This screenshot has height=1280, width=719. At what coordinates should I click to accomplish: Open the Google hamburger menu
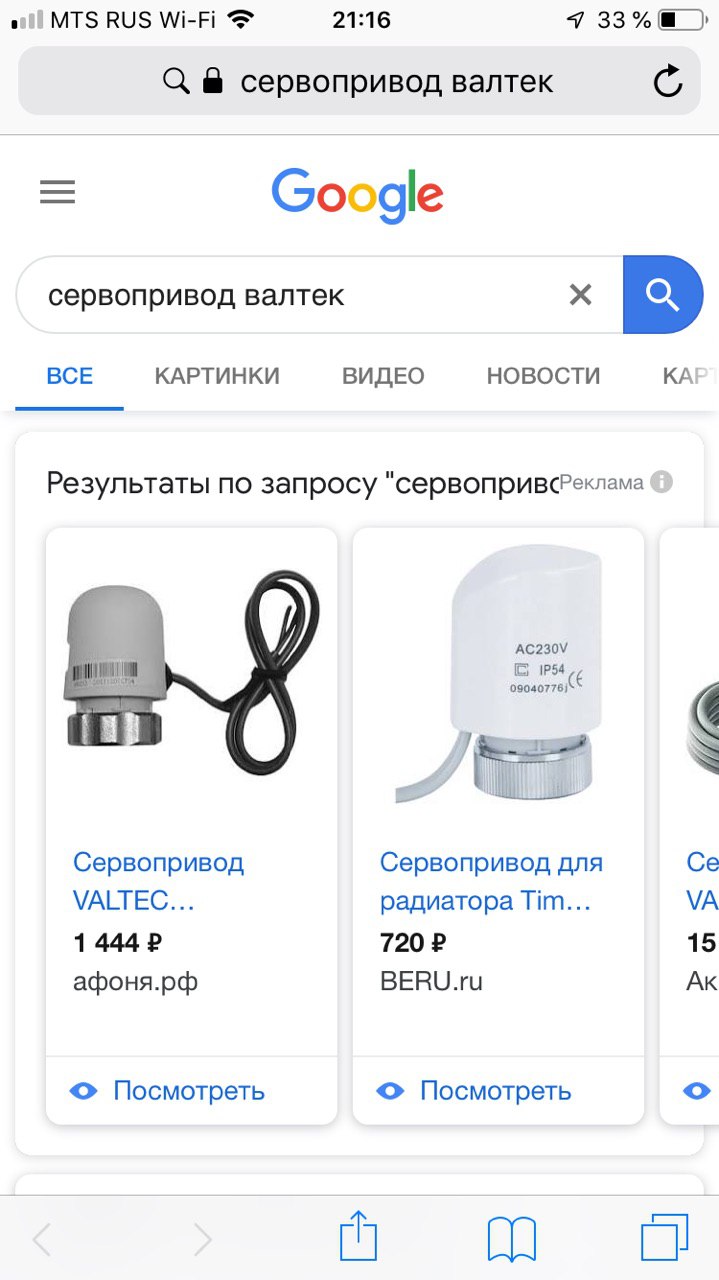click(57, 192)
